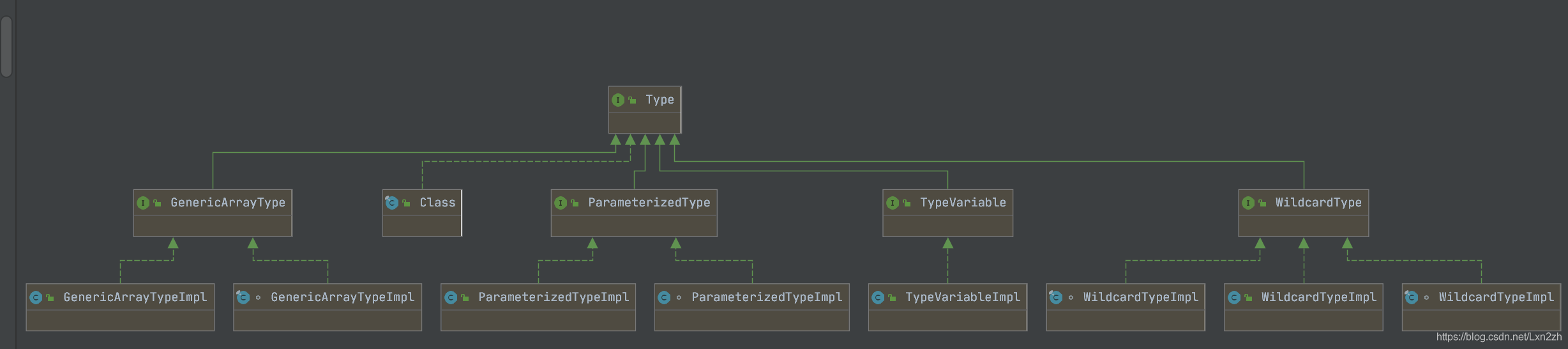Click the green lock icon of WildcardTypeImpl
Viewport: 1568px width, 349px height.
tap(1248, 297)
